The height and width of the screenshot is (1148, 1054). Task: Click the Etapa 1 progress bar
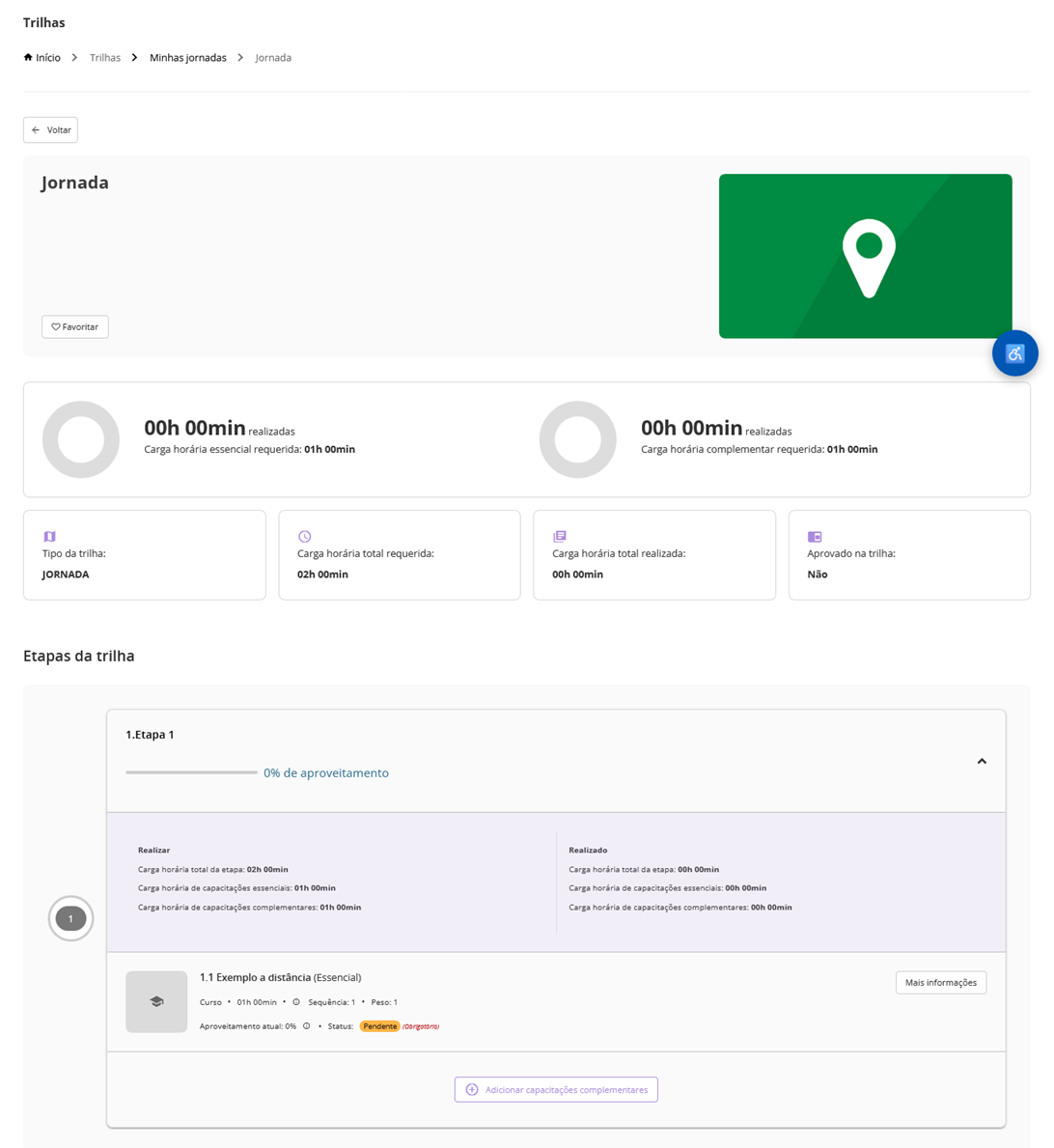click(x=191, y=772)
